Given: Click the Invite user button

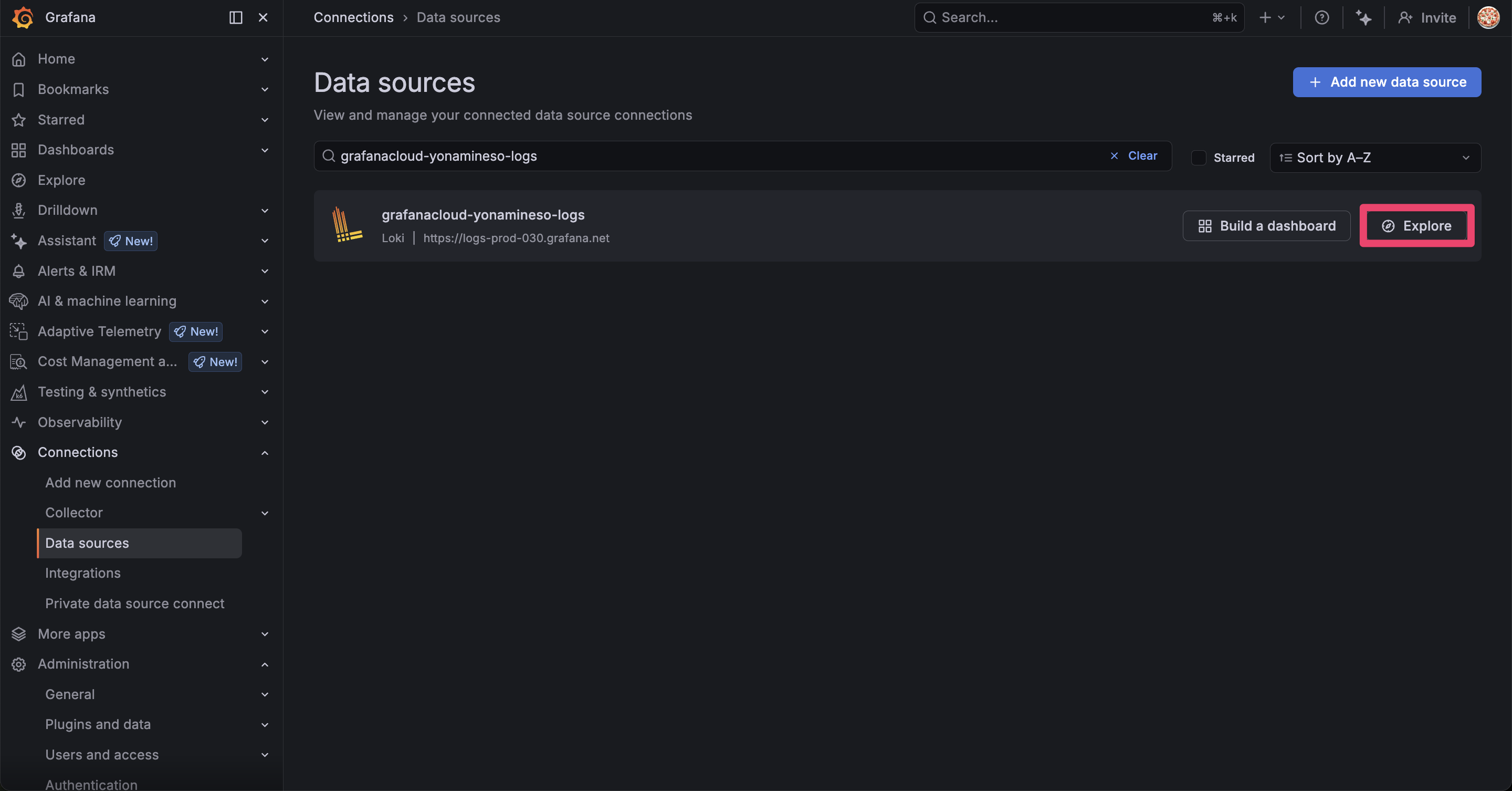Looking at the screenshot, I should pyautogui.click(x=1427, y=18).
